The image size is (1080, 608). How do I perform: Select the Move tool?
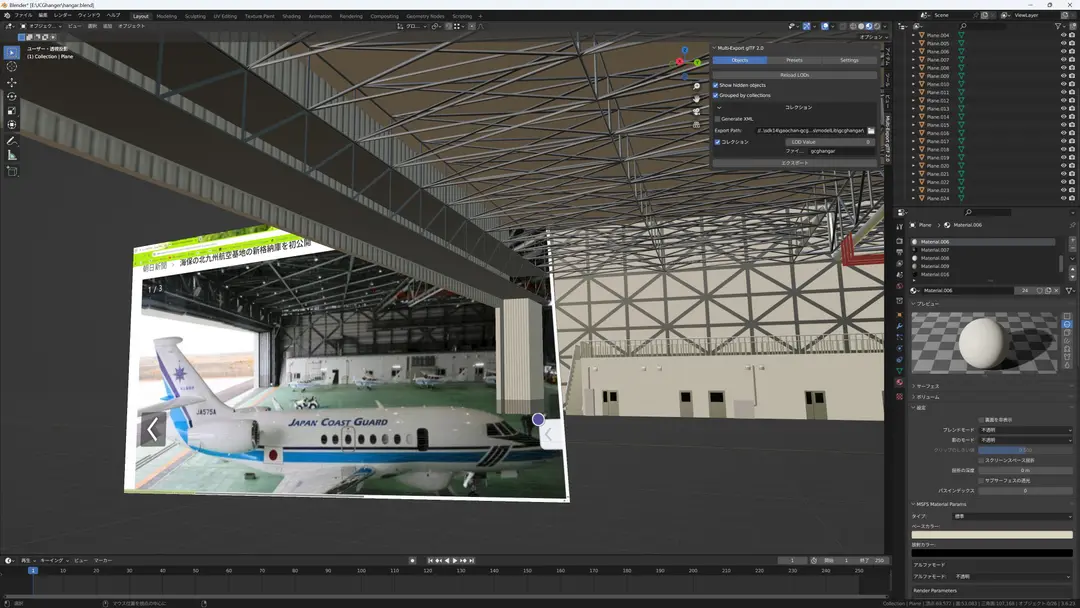pos(12,82)
